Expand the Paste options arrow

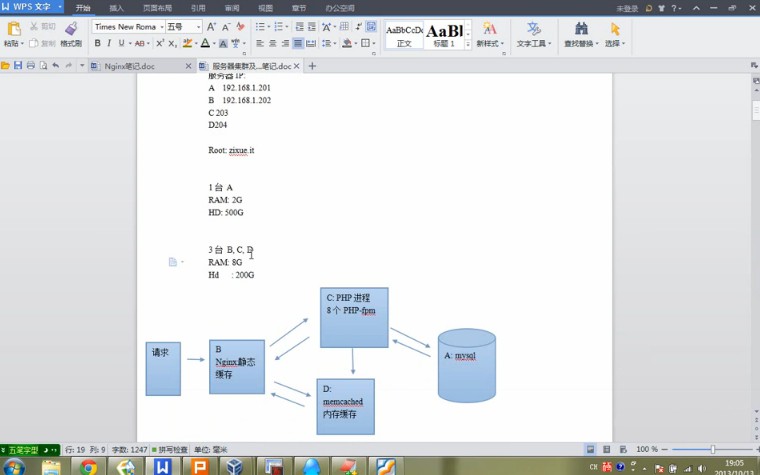(22, 44)
